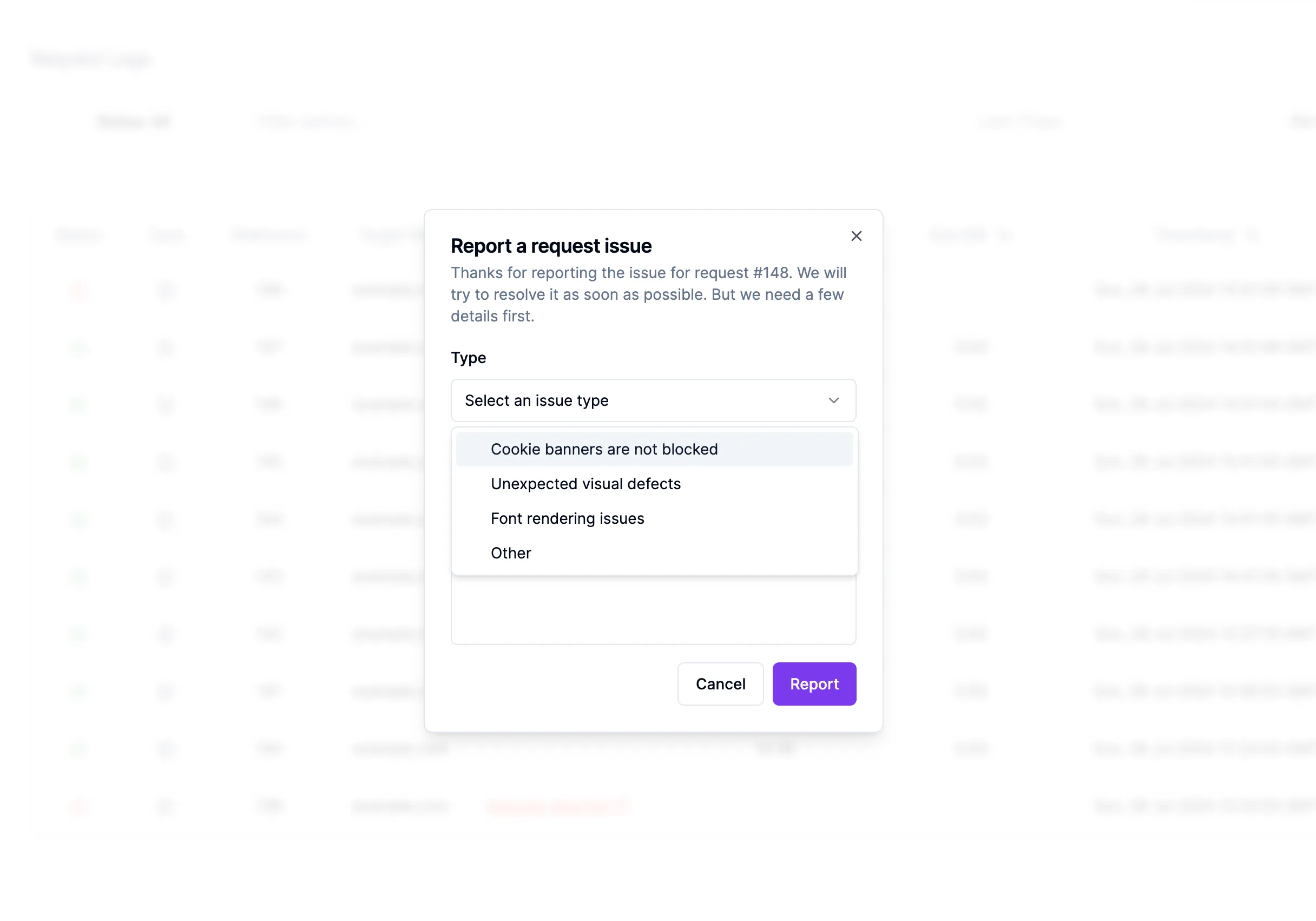
Task: Submit the issue with the Report button
Action: click(814, 684)
